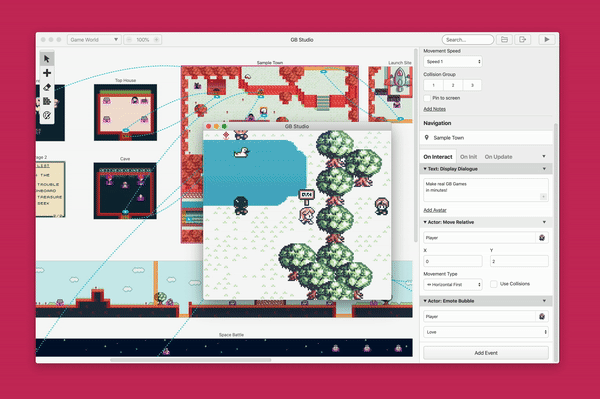This screenshot has width=600, height=399.
Task: Click the zoom in plus button
Action: pos(157,39)
